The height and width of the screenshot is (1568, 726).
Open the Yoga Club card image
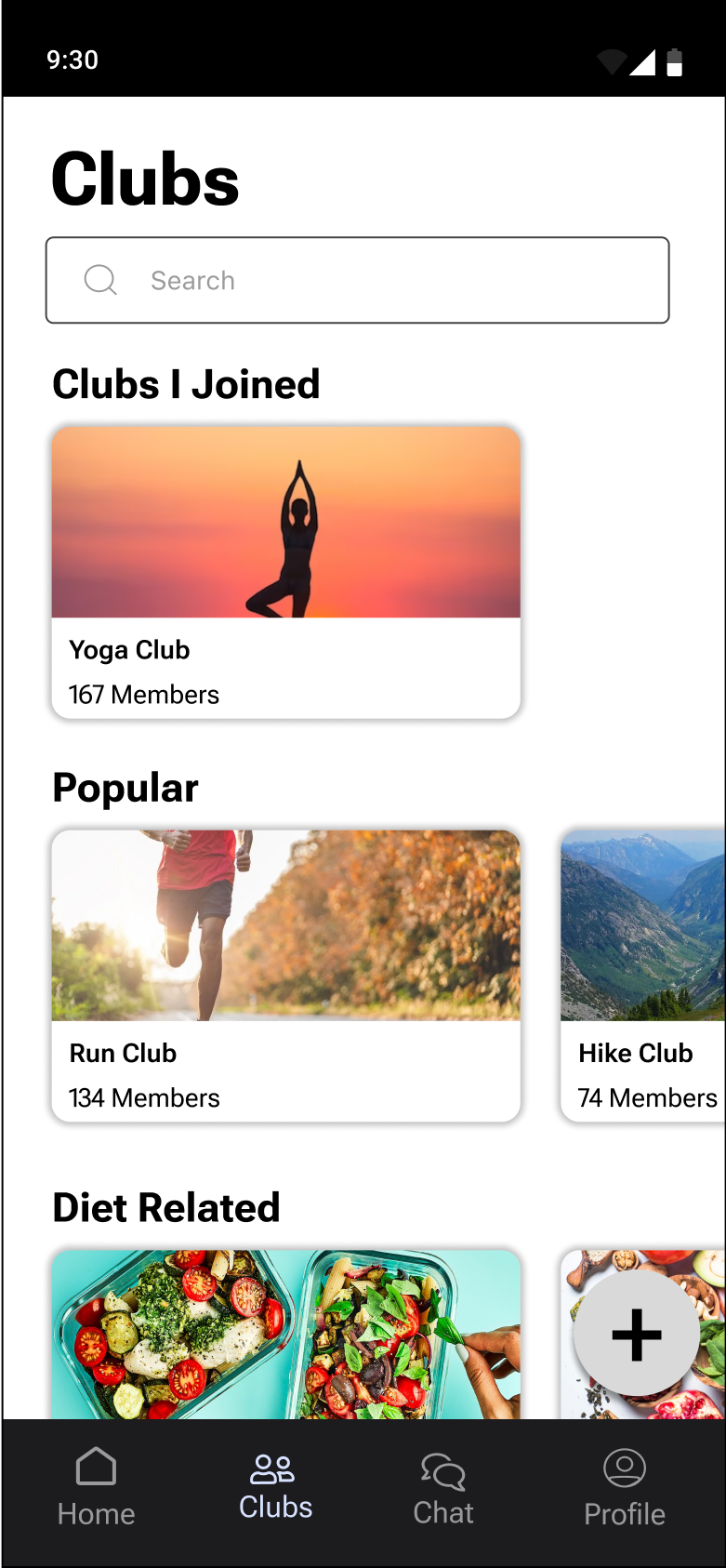[286, 523]
